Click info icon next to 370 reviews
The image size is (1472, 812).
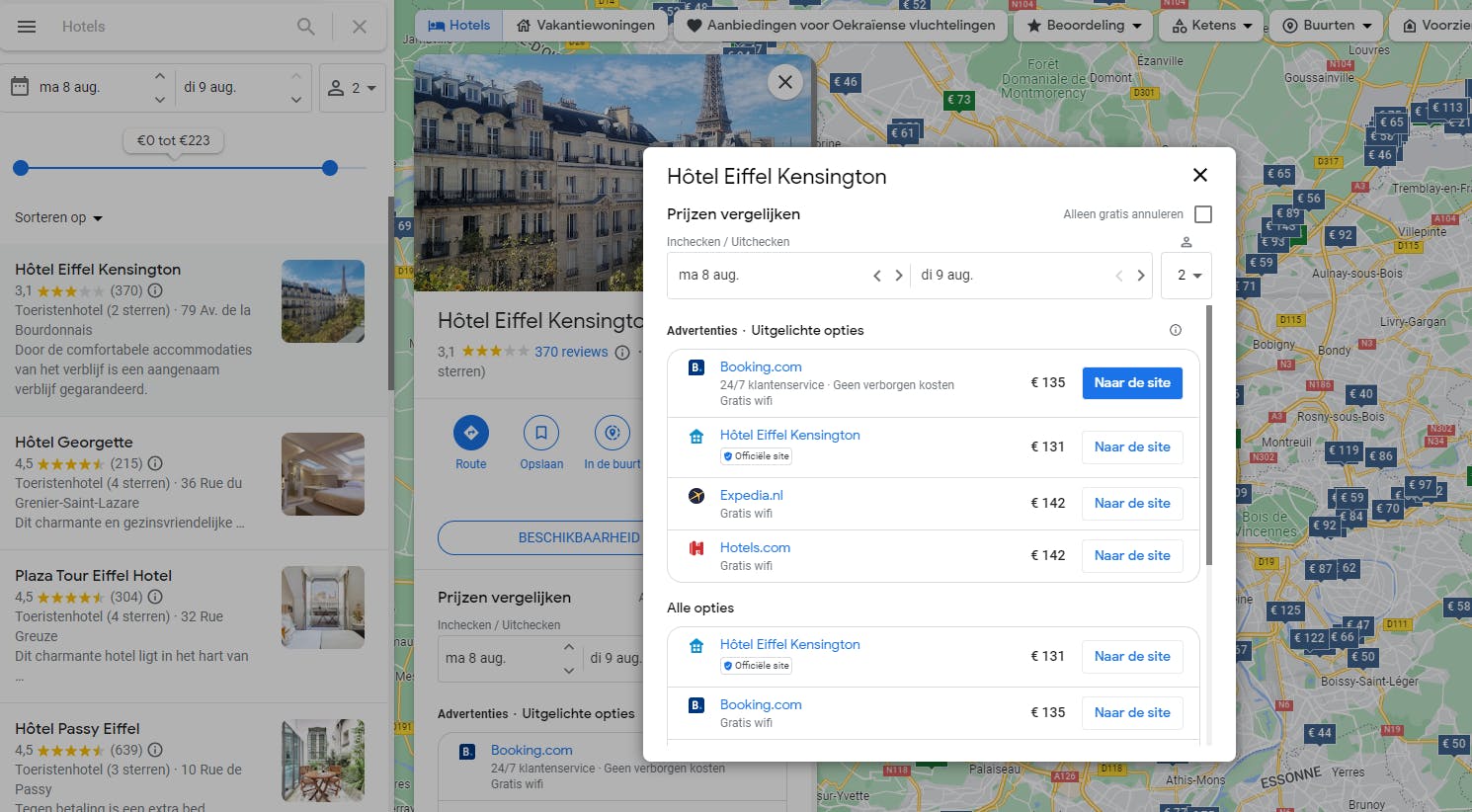622,353
